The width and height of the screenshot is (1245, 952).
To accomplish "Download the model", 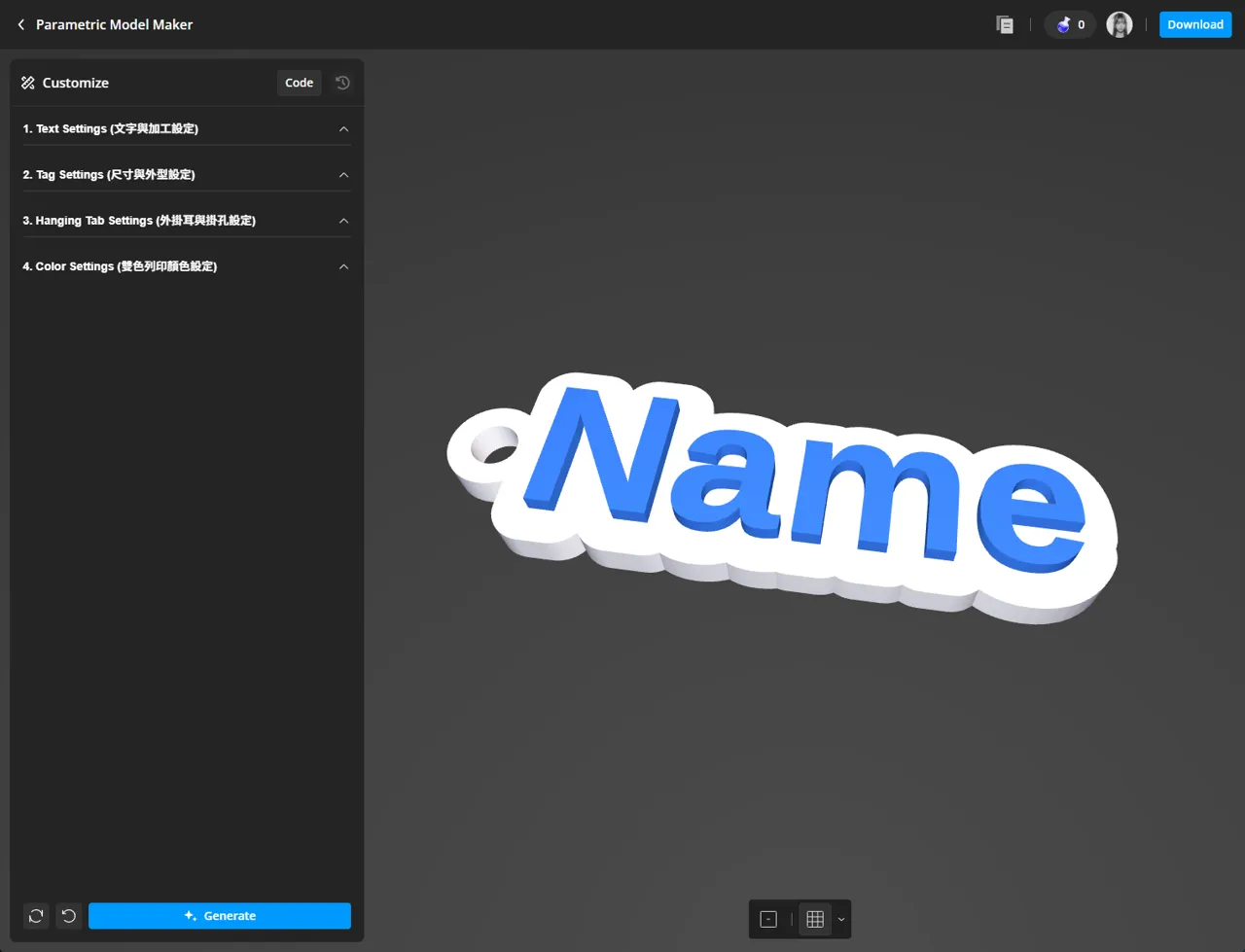I will click(x=1195, y=24).
